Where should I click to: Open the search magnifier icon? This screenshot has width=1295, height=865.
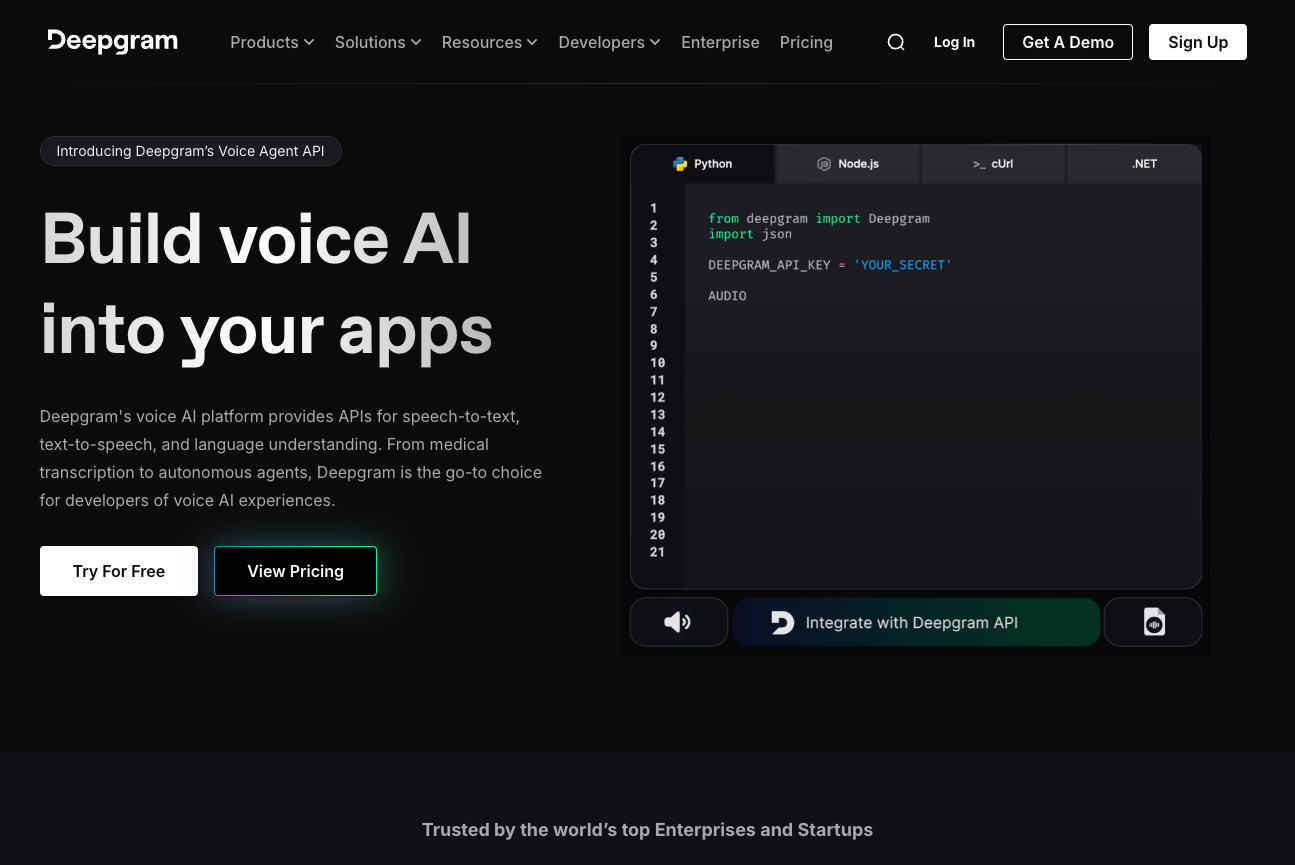pyautogui.click(x=896, y=42)
